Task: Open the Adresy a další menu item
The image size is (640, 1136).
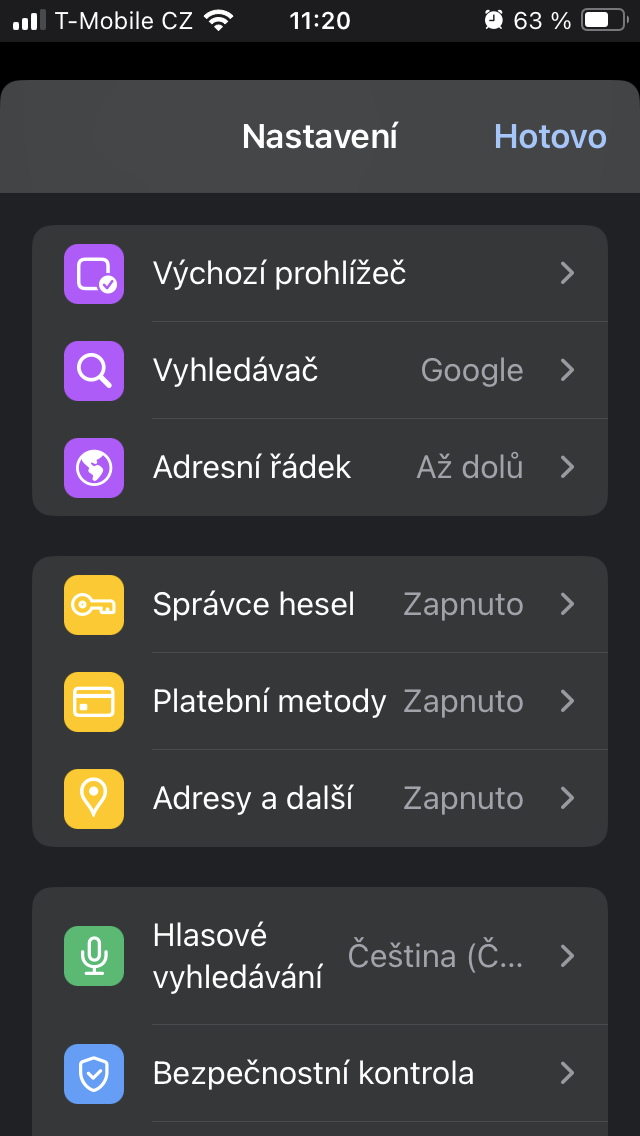Action: pyautogui.click(x=253, y=798)
